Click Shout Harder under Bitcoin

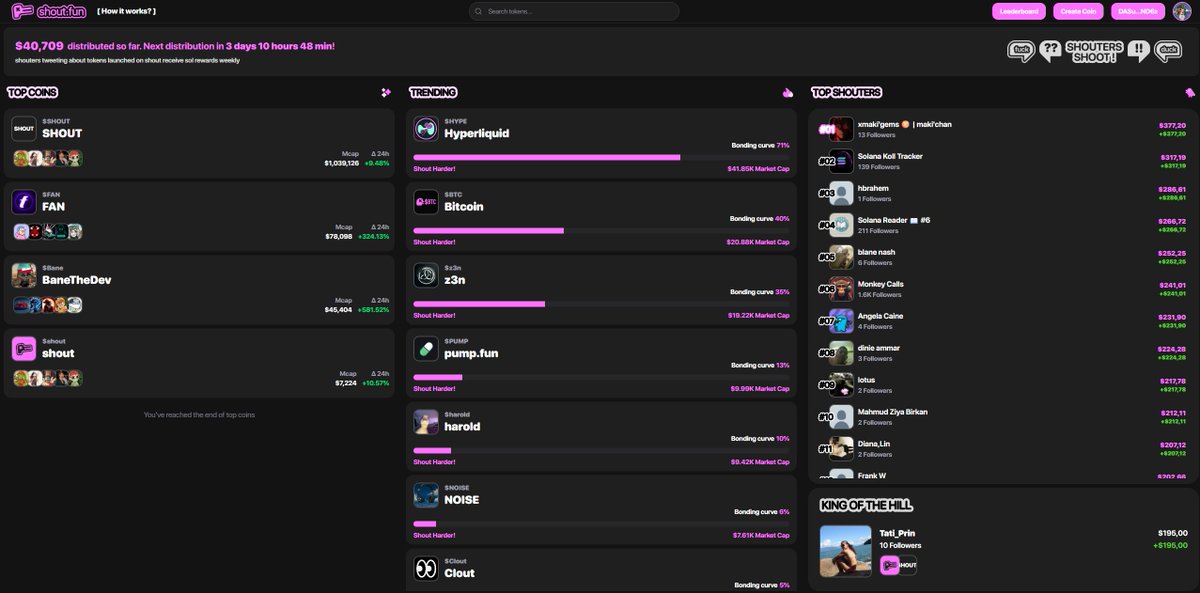tap(434, 241)
